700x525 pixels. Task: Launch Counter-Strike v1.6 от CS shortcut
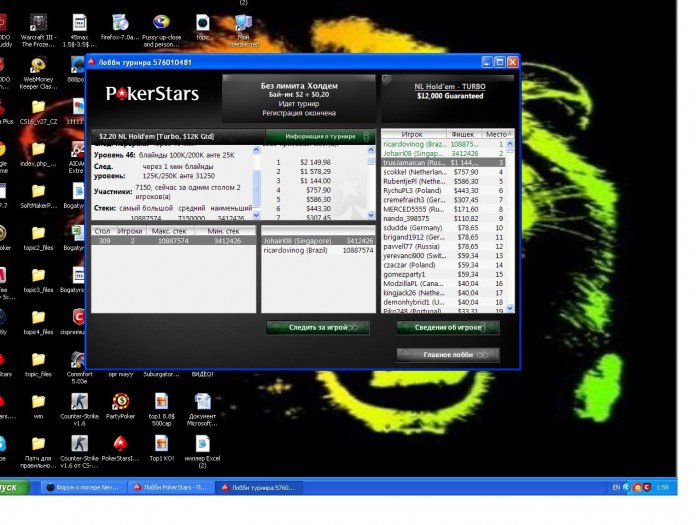click(x=79, y=452)
